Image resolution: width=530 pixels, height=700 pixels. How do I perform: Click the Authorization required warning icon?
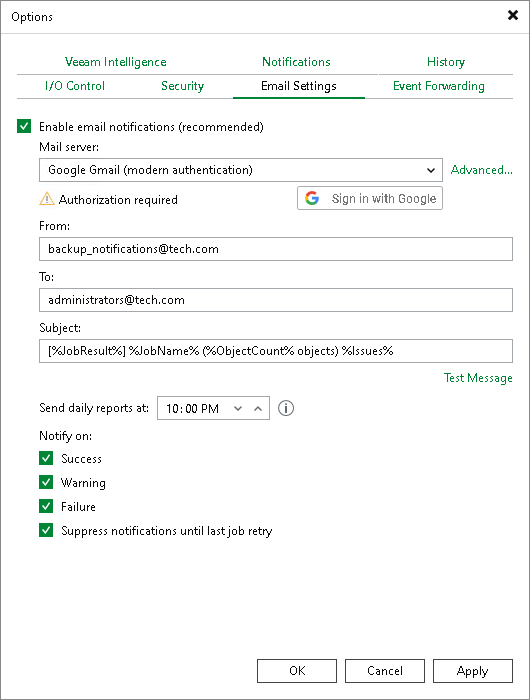coord(47,199)
